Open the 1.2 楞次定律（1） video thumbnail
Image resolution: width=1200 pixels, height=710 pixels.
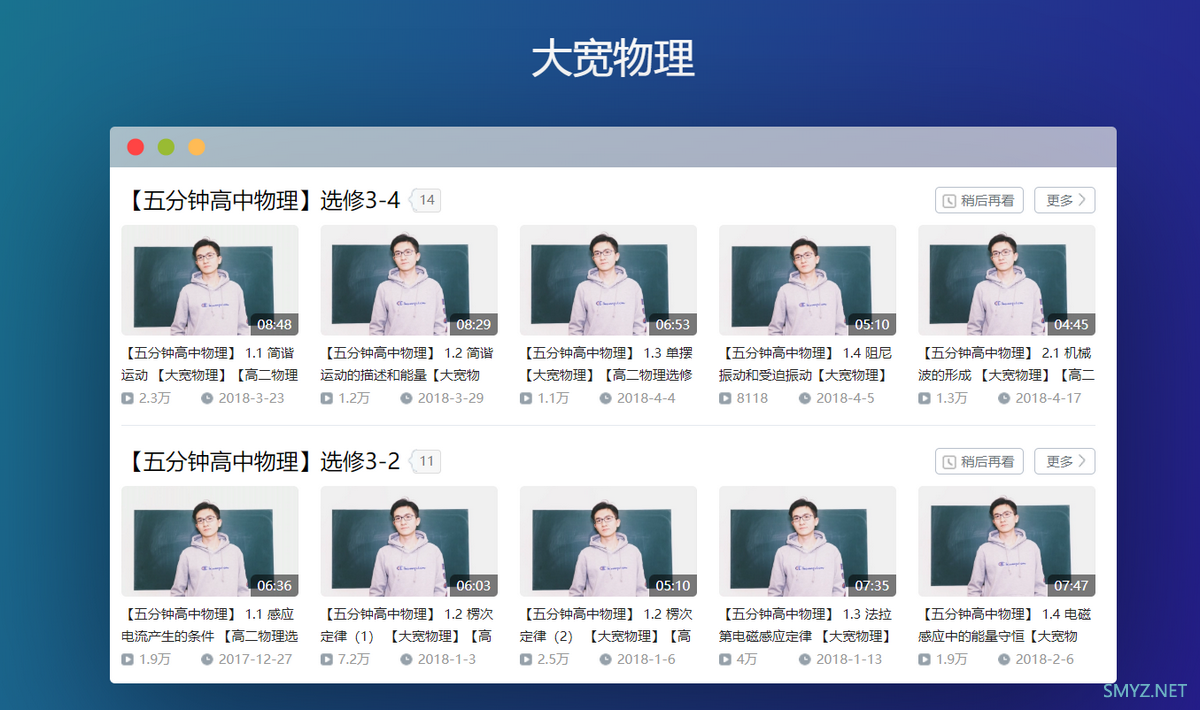(408, 541)
